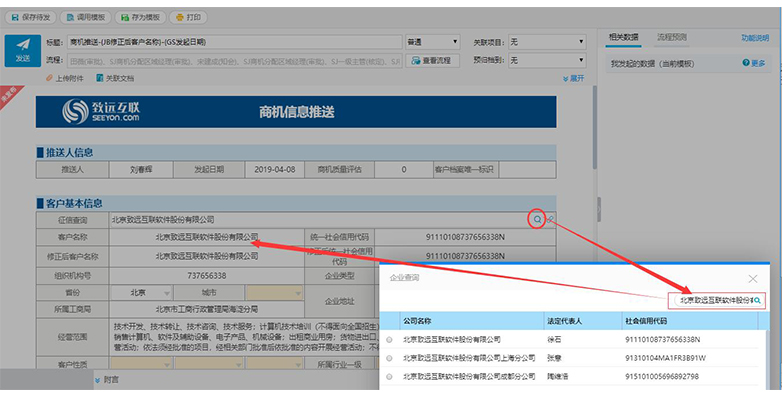Click 保存待发 save draft button
The image size is (782, 400).
click(x=31, y=17)
